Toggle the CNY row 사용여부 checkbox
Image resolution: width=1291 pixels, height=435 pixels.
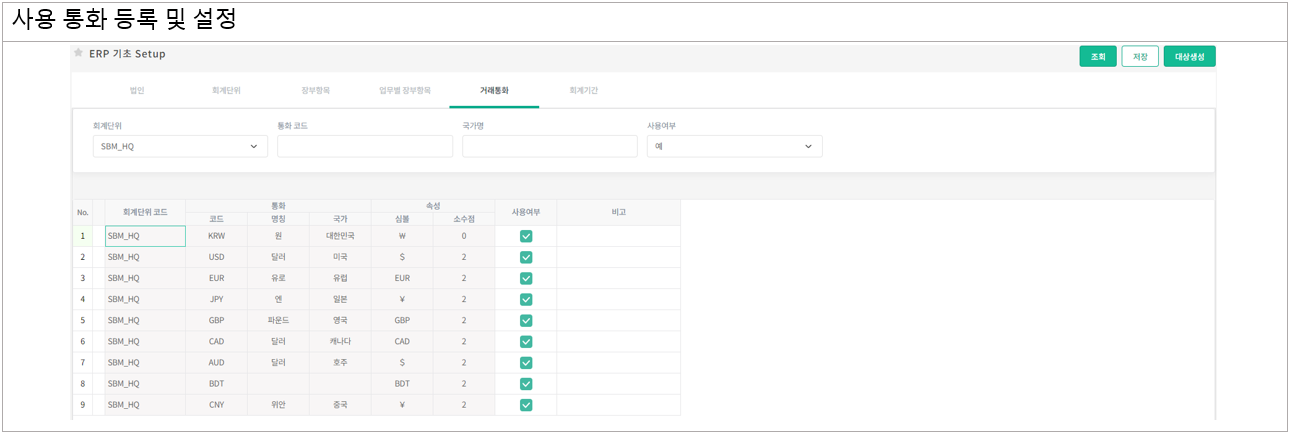(x=526, y=405)
